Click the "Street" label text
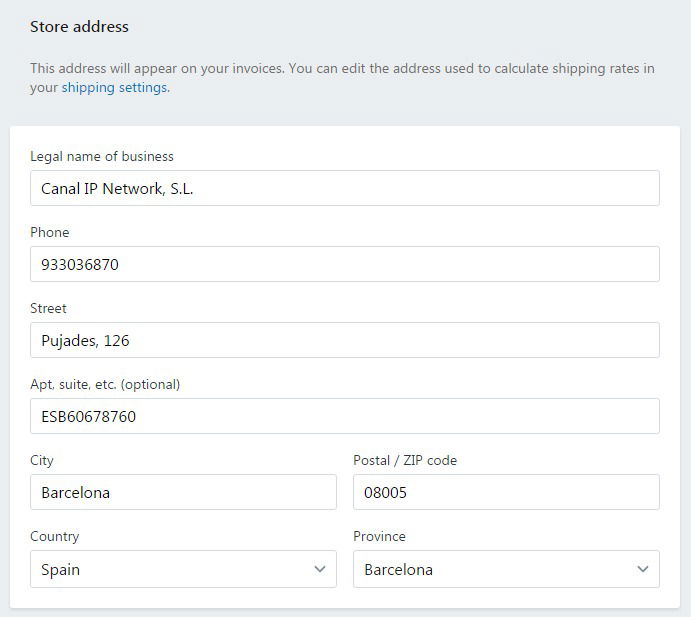The width and height of the screenshot is (691, 617). [x=49, y=309]
